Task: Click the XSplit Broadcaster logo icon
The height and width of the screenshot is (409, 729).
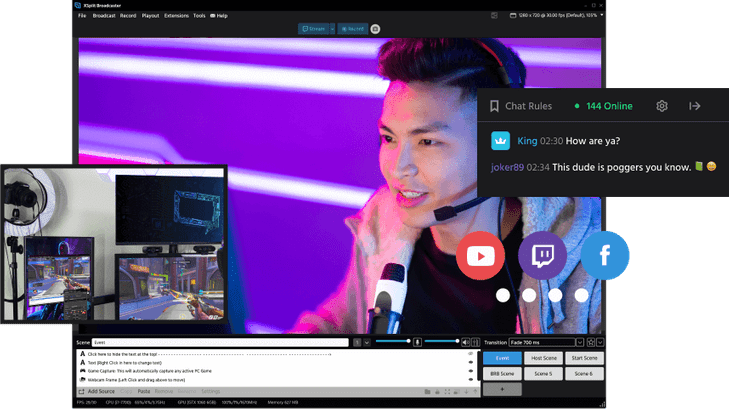Action: pyautogui.click(x=78, y=5)
